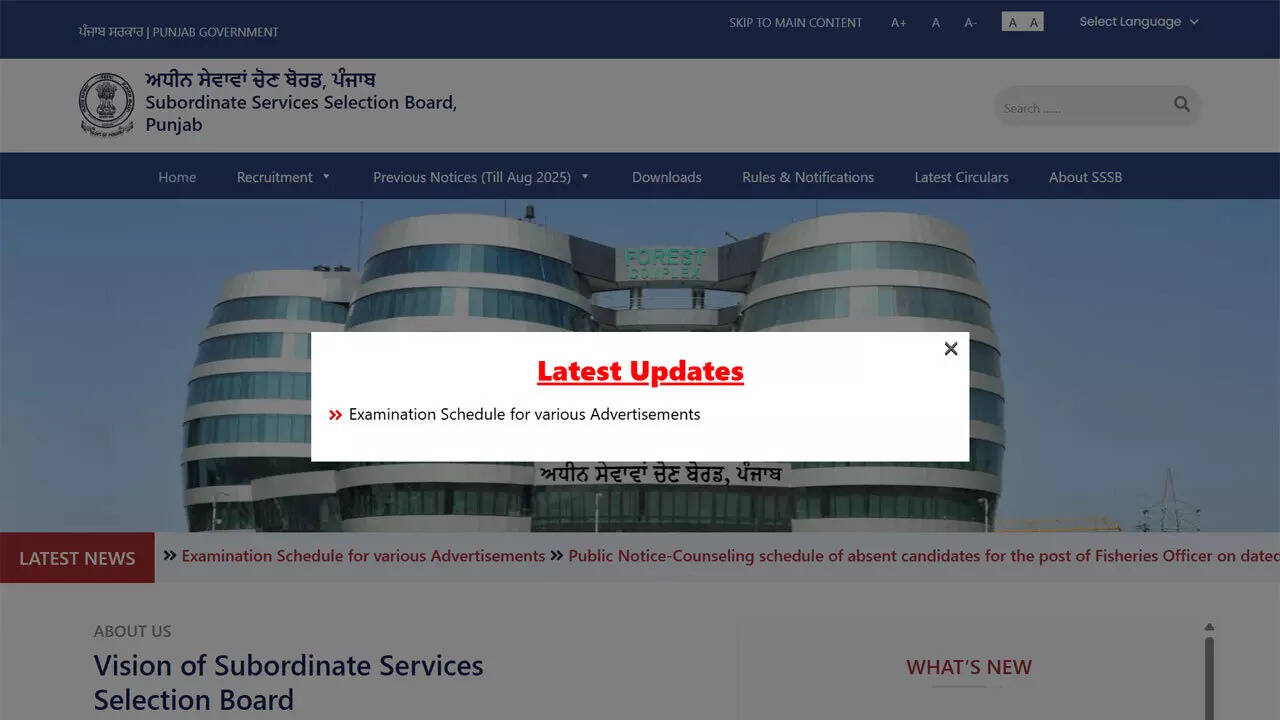1280x720 pixels.
Task: Reset font size with plain A
Action: coord(936,23)
